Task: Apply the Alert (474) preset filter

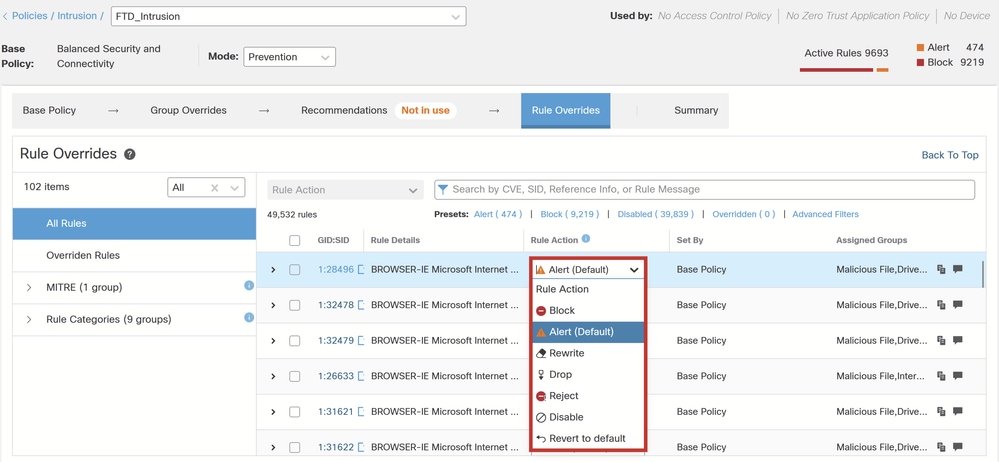Action: tap(498, 214)
